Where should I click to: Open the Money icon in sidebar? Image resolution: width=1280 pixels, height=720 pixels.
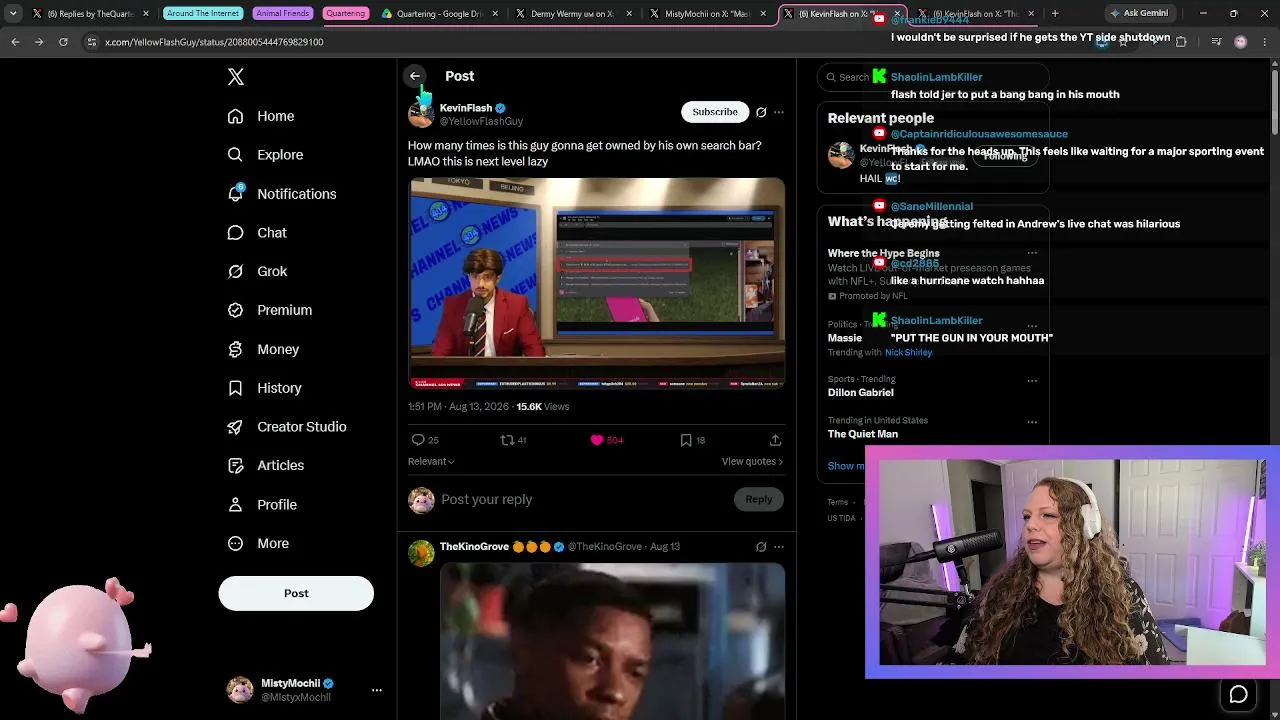(x=235, y=349)
